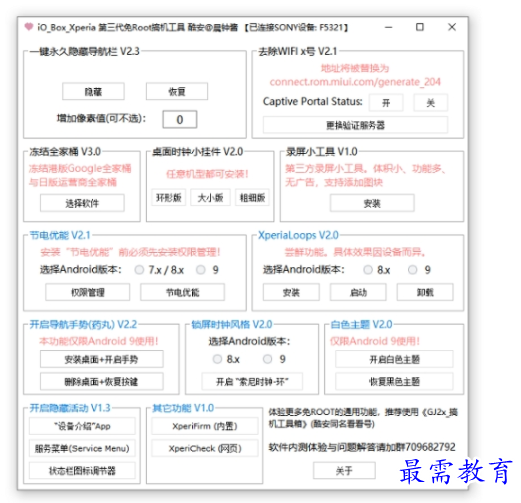
Task: Install the 环形版 clock widget
Action: (x=169, y=198)
